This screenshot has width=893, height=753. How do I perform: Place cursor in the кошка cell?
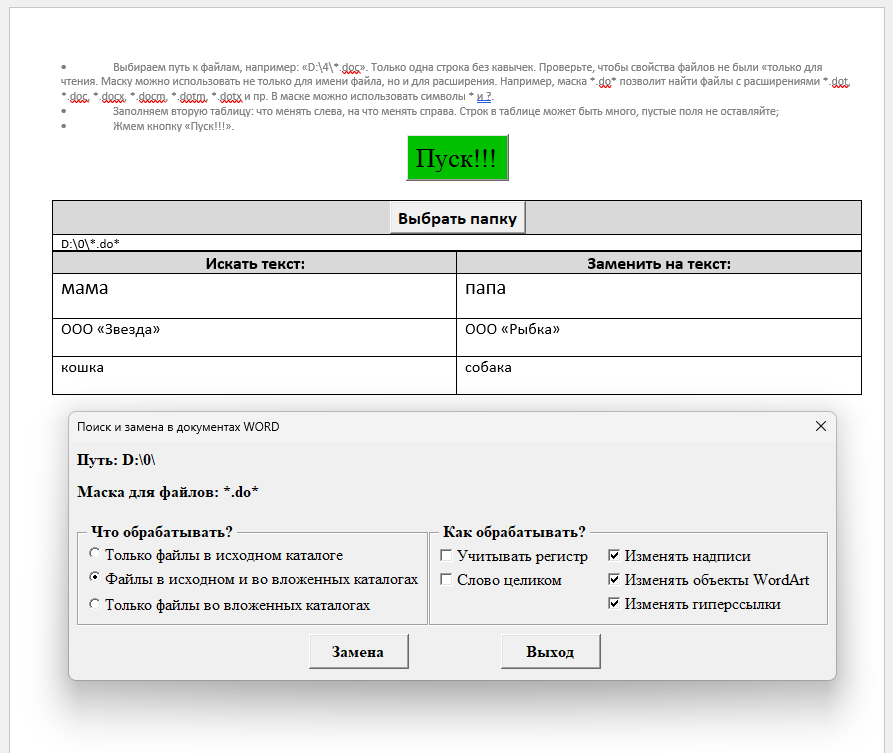point(254,375)
